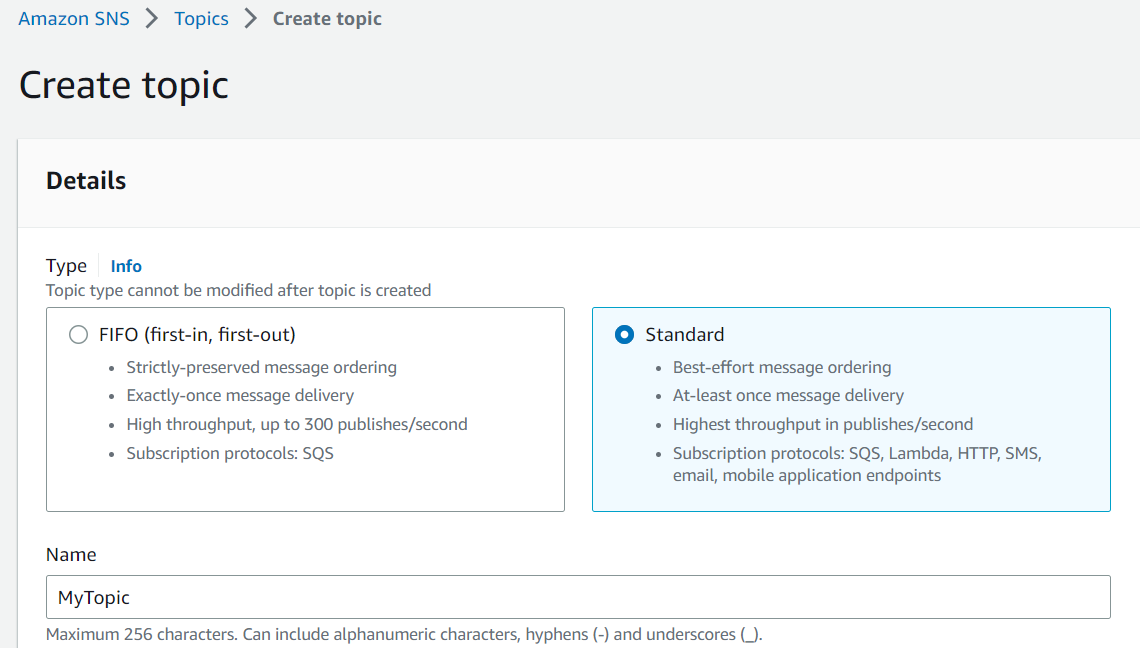The image size is (1140, 648).
Task: Click 'Subscription protocols: SQS, Lambda, HTTP, SMS' bullet
Action: point(857,464)
